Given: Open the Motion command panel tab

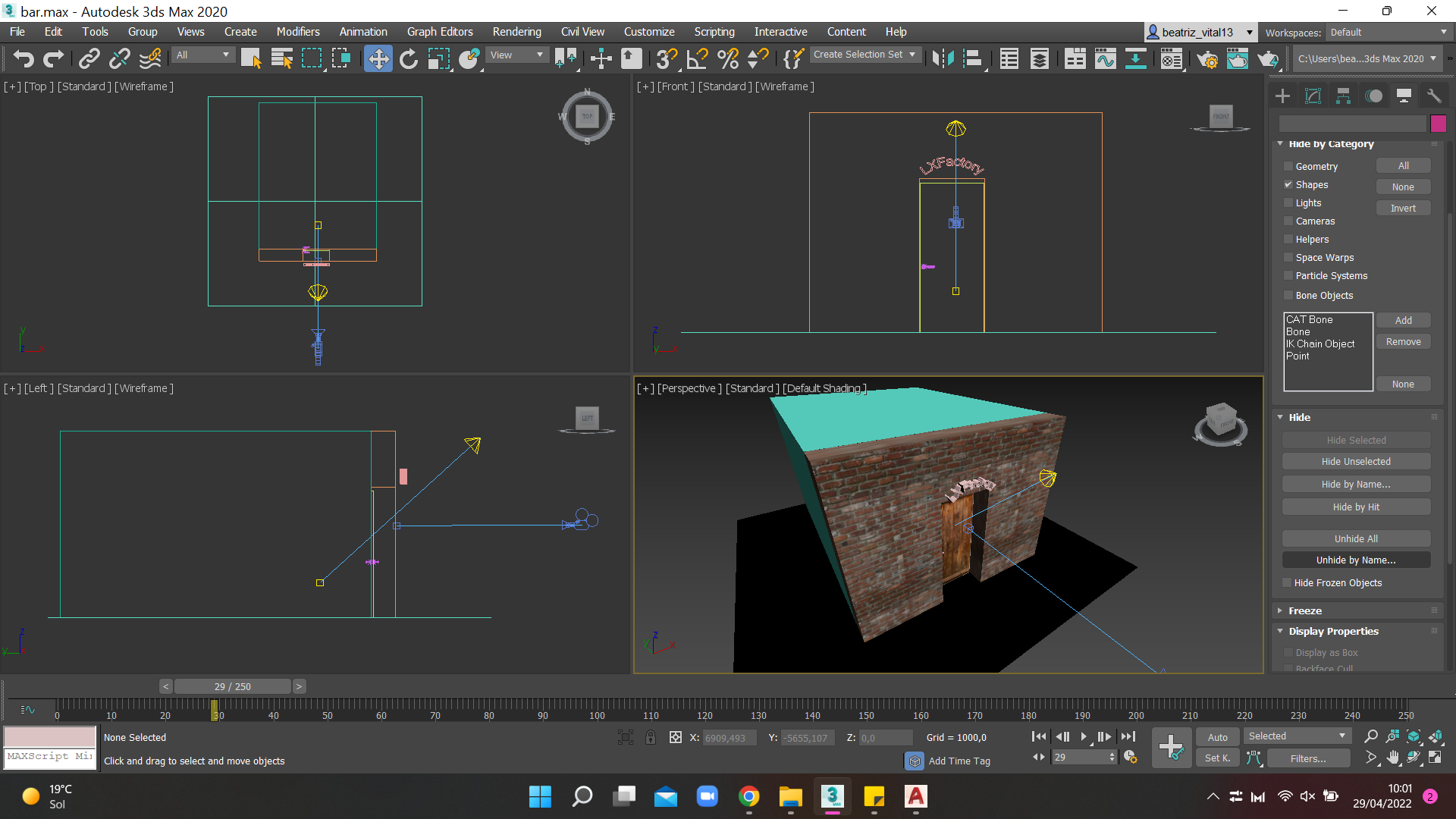Looking at the screenshot, I should tap(1373, 96).
